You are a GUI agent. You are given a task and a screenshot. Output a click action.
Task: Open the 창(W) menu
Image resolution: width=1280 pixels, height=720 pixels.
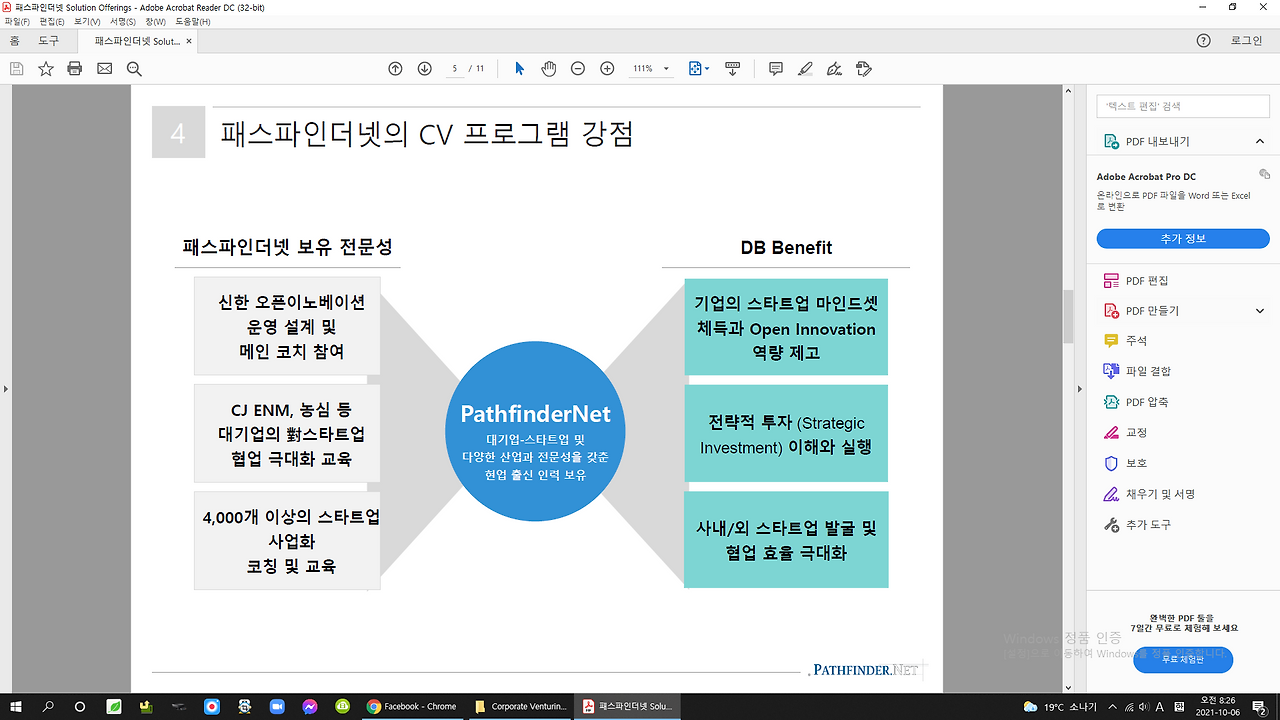tap(155, 21)
